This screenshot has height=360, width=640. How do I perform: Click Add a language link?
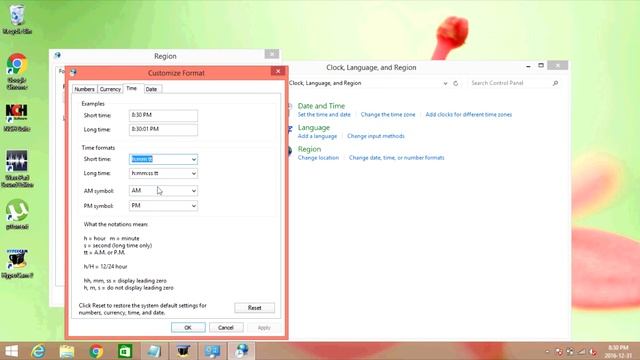click(317, 136)
